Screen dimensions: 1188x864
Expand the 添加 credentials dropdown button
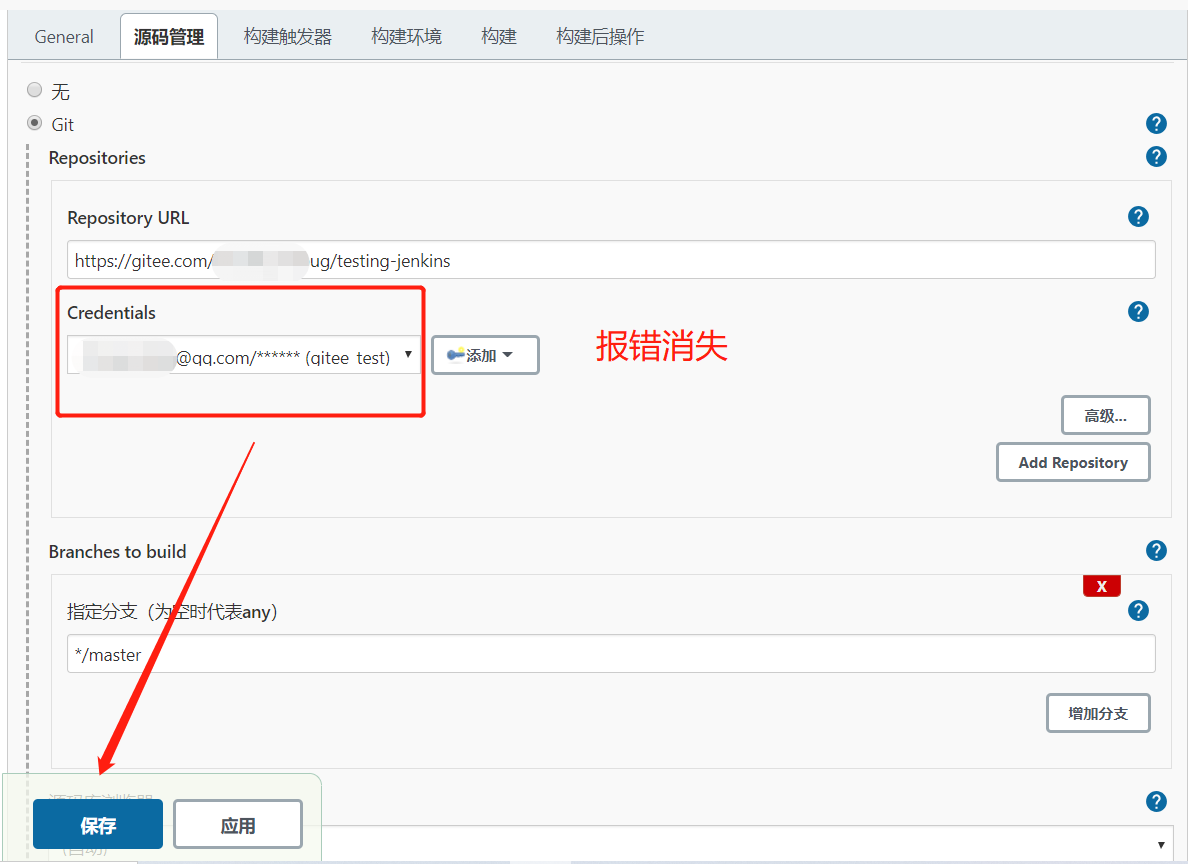(485, 355)
